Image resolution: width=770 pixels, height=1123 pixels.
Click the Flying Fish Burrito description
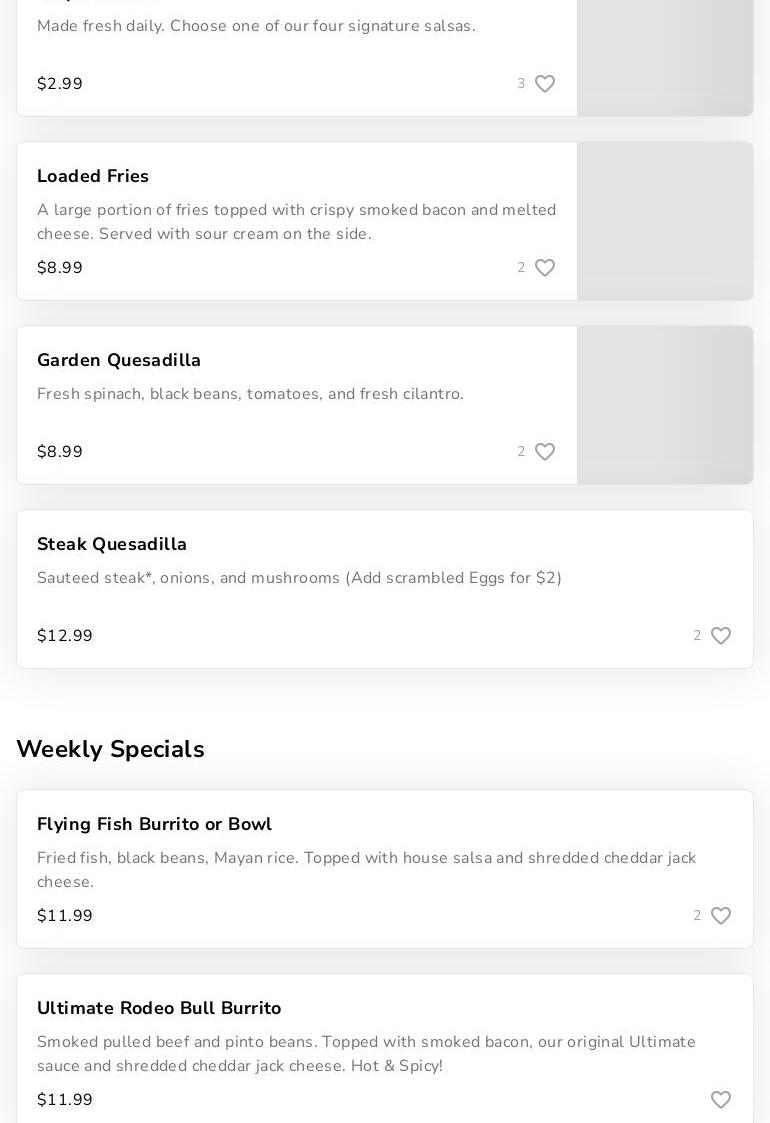click(x=366, y=870)
